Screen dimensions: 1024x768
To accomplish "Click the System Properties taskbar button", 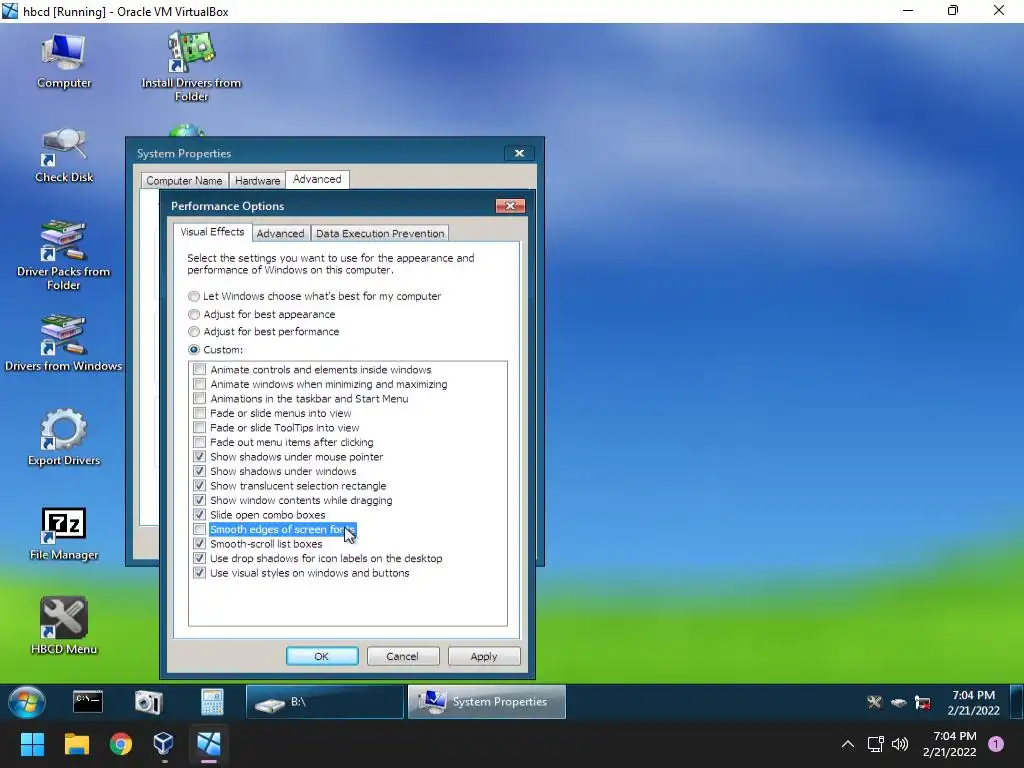I will coord(487,702).
